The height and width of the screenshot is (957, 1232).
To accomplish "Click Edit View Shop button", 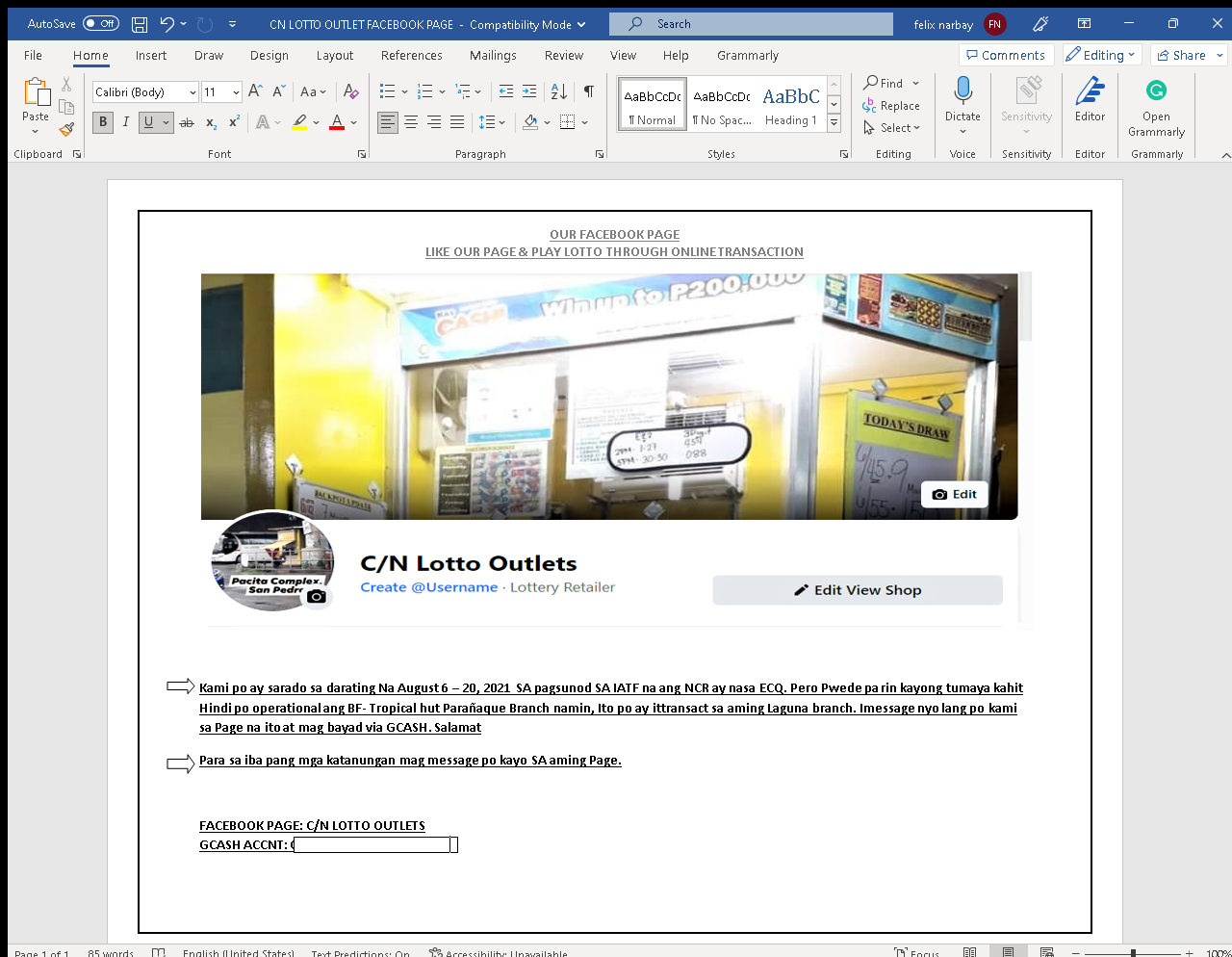I will (x=858, y=590).
